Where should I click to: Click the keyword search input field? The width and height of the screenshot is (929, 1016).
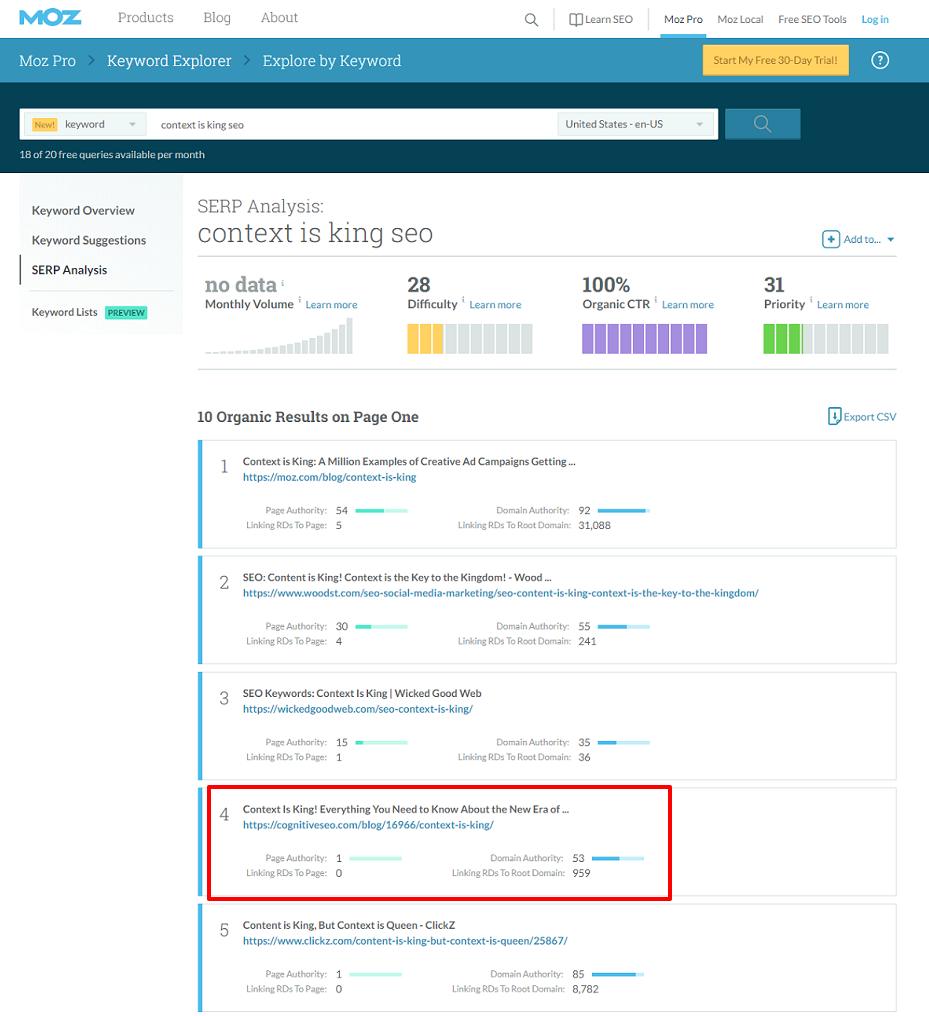[x=353, y=124]
